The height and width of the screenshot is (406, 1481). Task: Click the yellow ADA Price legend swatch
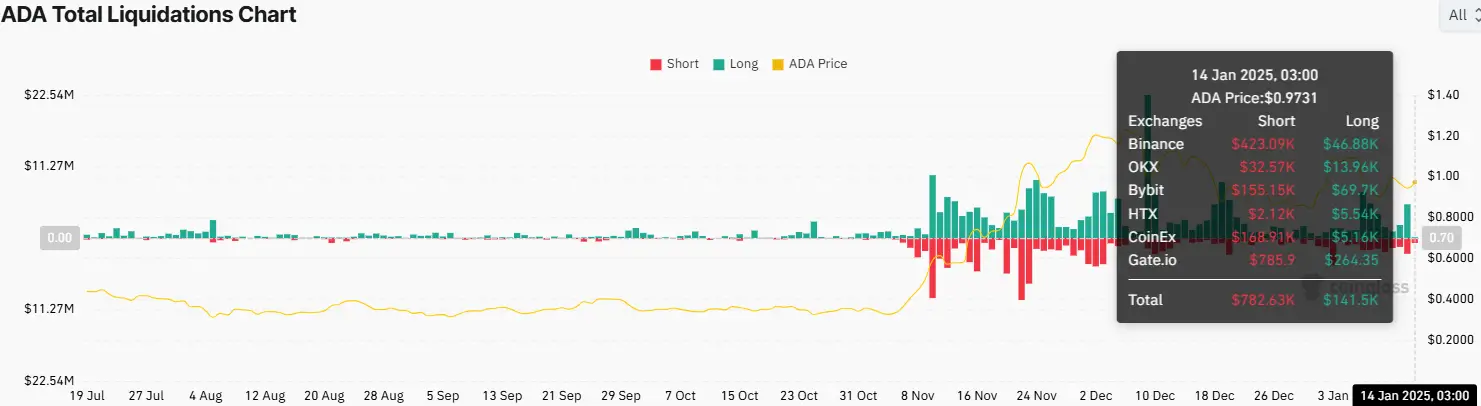[779, 64]
